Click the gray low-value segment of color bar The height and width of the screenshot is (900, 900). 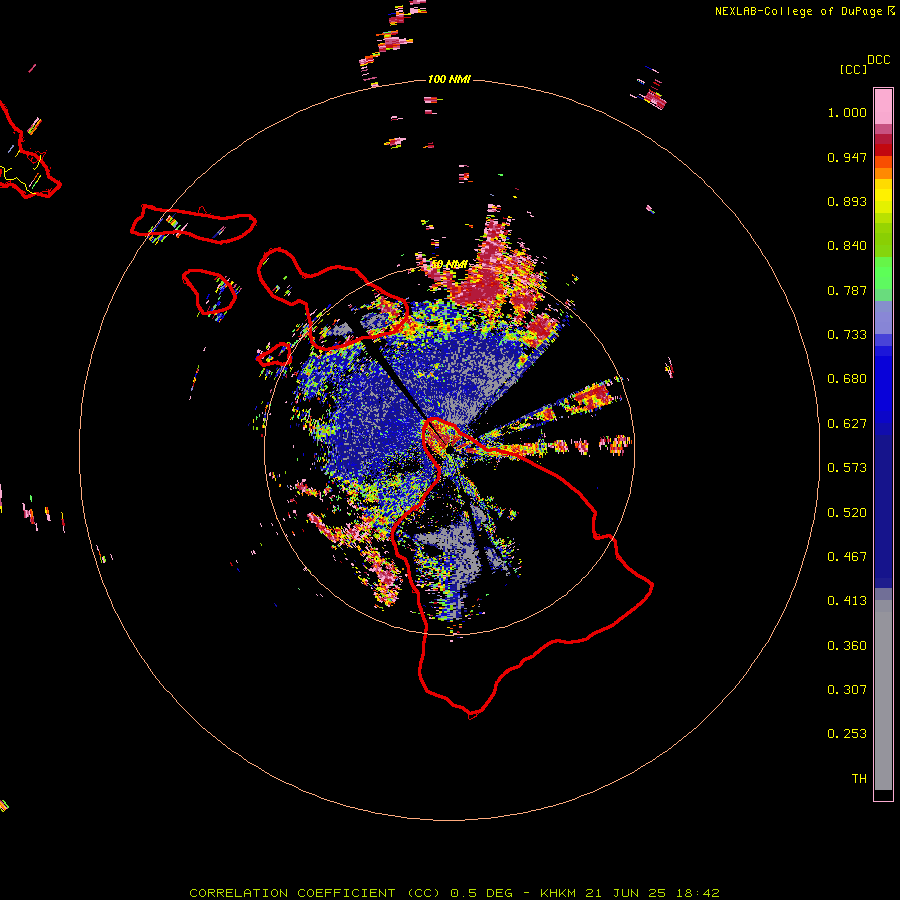pyautogui.click(x=883, y=695)
